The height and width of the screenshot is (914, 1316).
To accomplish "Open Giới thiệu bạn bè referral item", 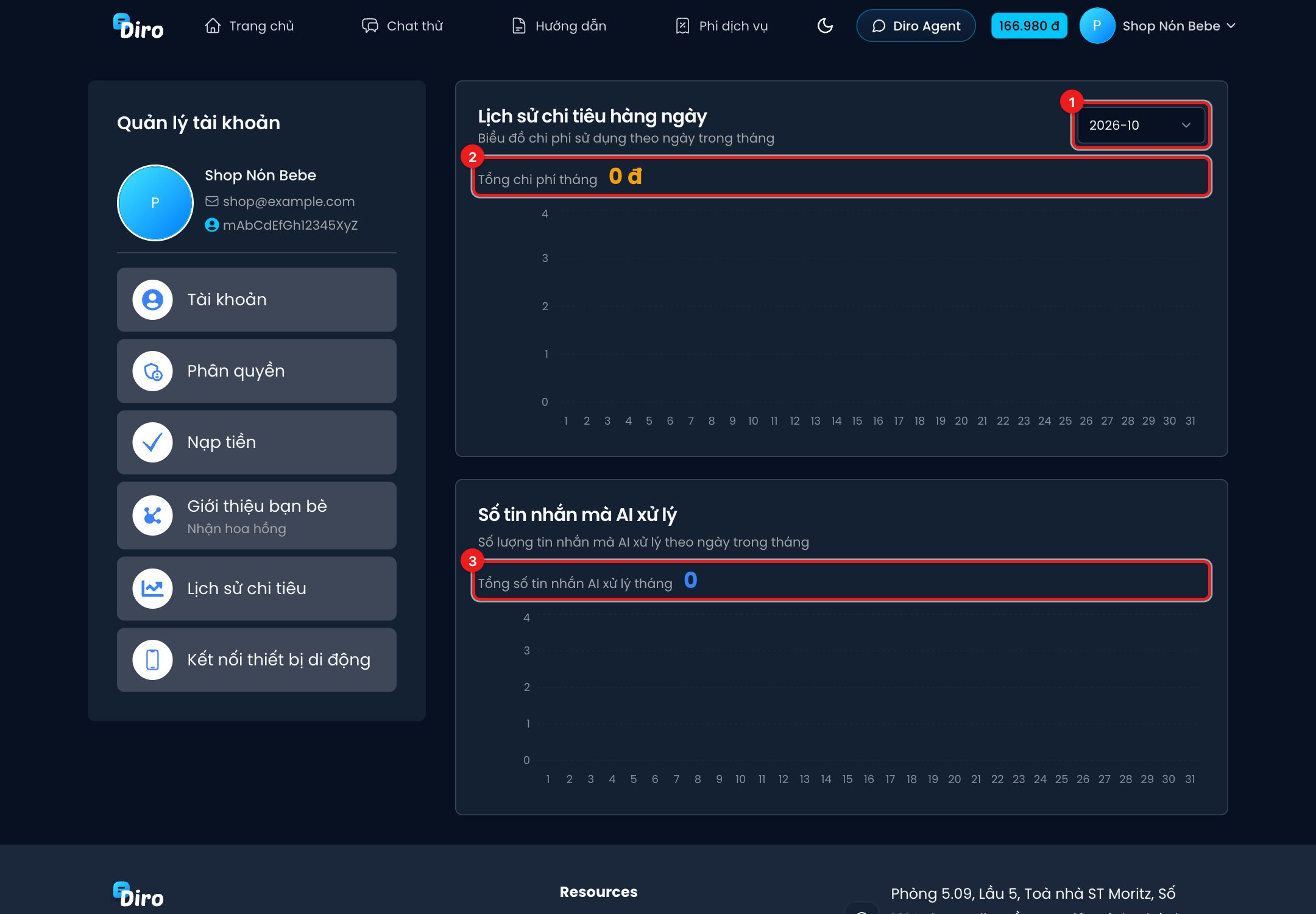I will point(256,515).
